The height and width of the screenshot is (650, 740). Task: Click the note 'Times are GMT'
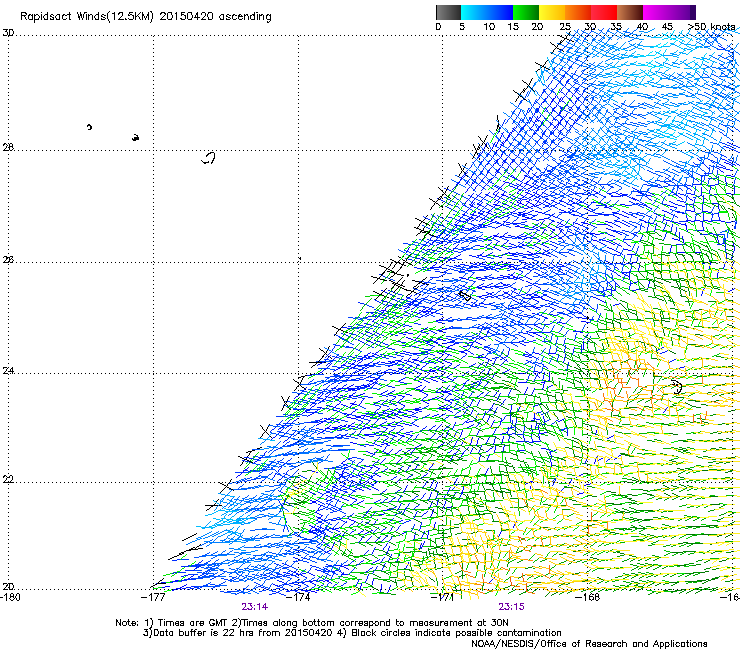click(x=193, y=623)
